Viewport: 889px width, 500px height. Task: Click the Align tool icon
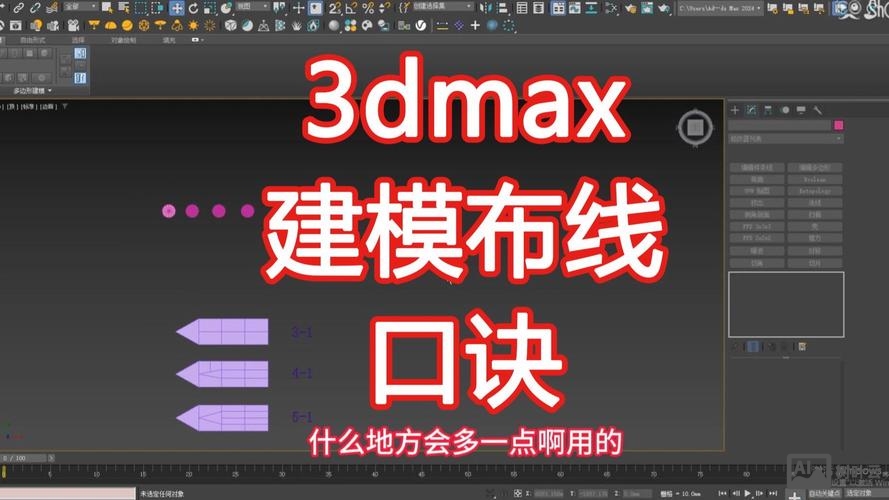tap(502, 7)
